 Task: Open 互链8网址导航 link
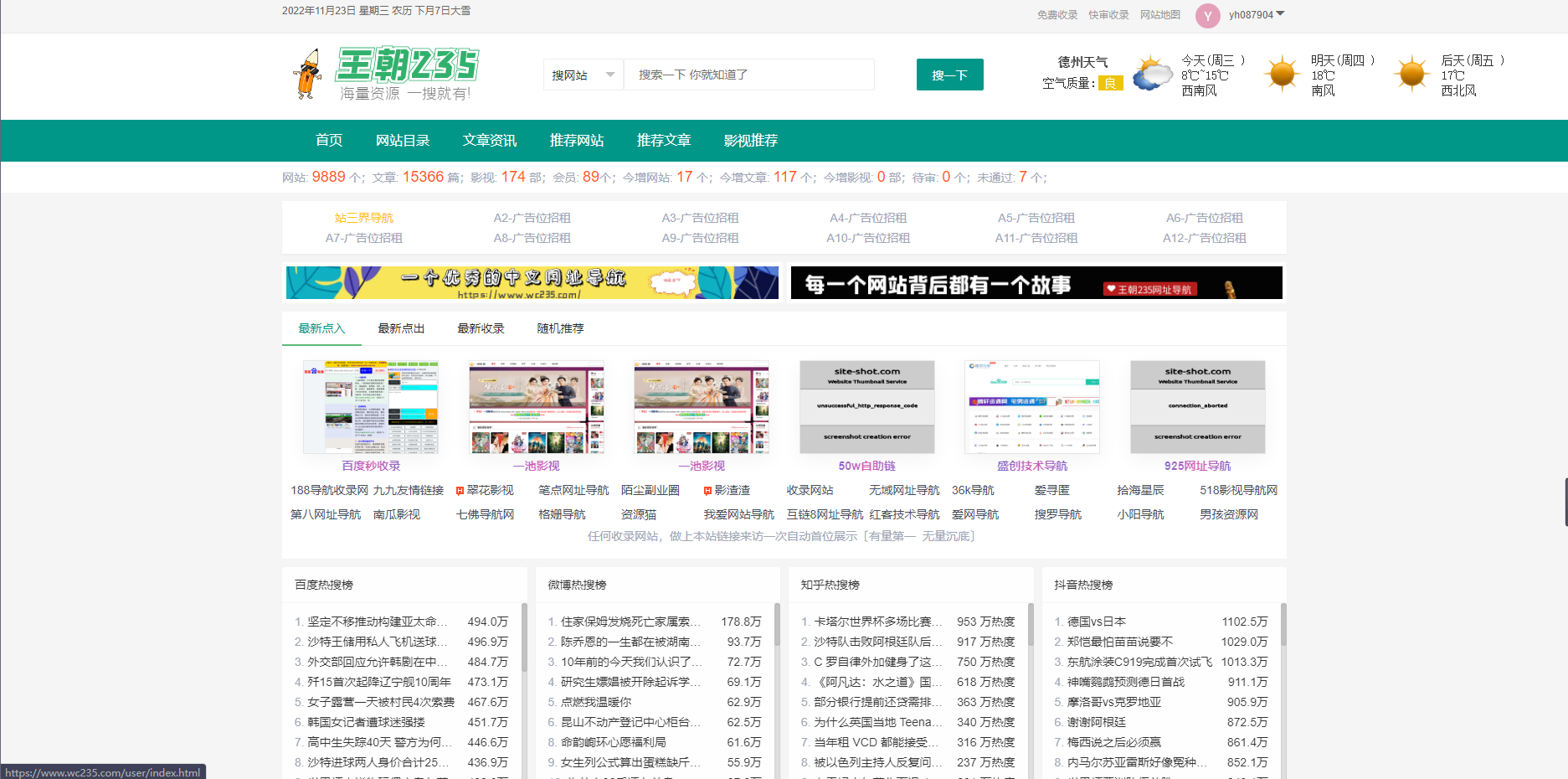[825, 514]
